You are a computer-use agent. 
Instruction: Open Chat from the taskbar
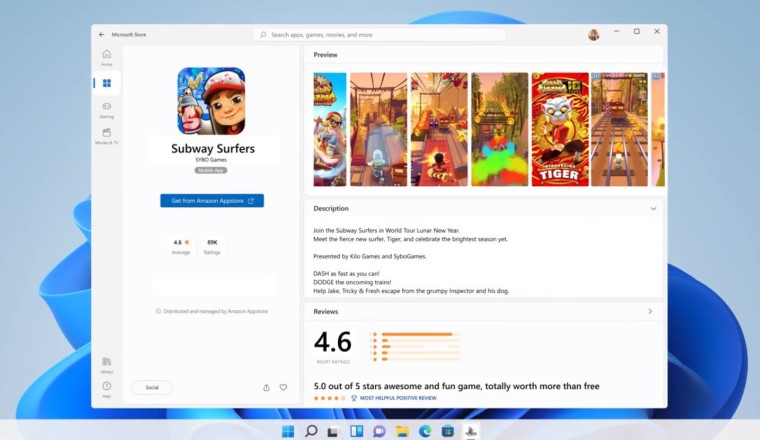(x=379, y=431)
